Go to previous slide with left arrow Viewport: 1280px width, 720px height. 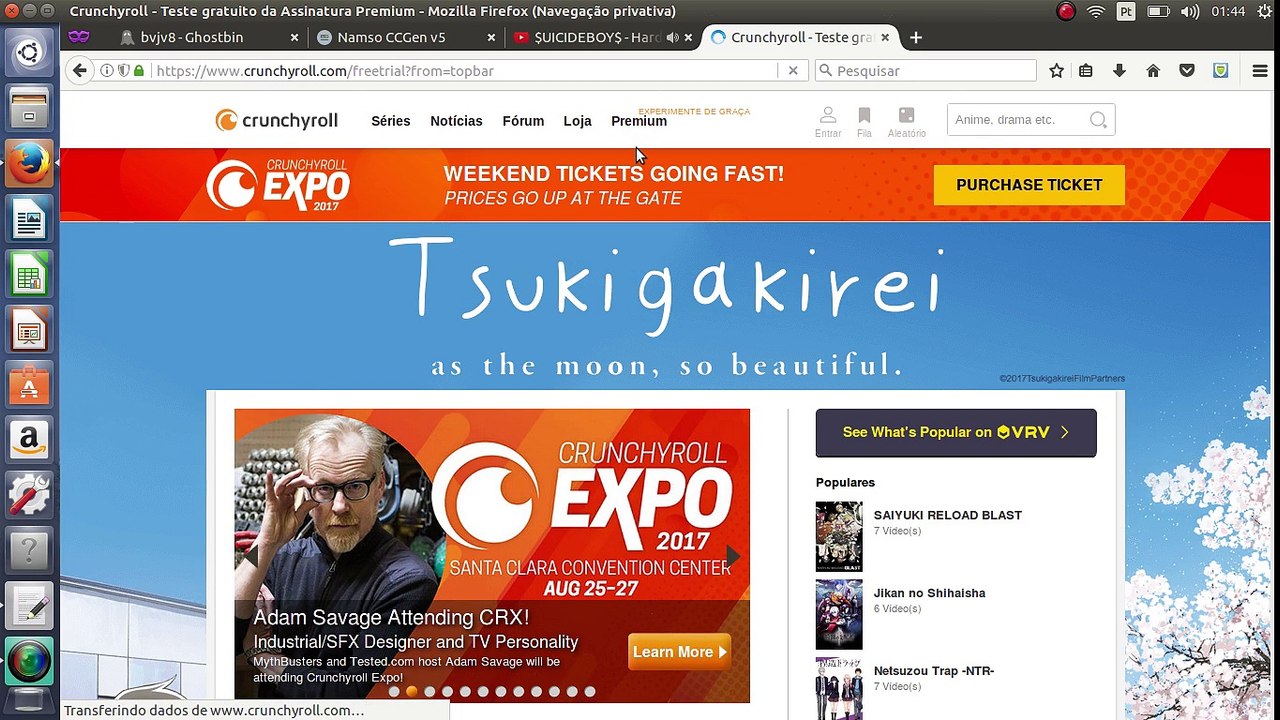point(251,556)
